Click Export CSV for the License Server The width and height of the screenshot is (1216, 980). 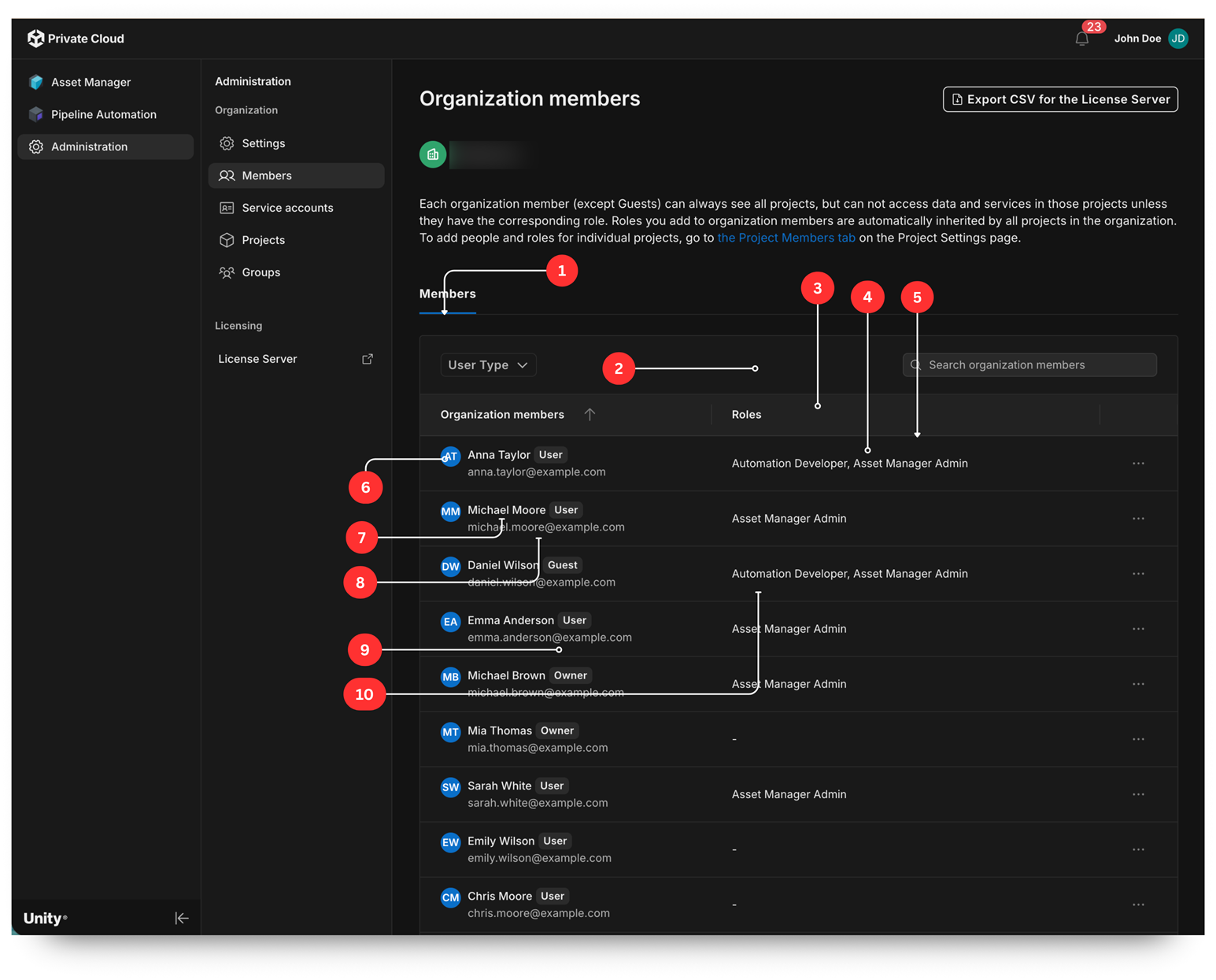pyautogui.click(x=1060, y=99)
